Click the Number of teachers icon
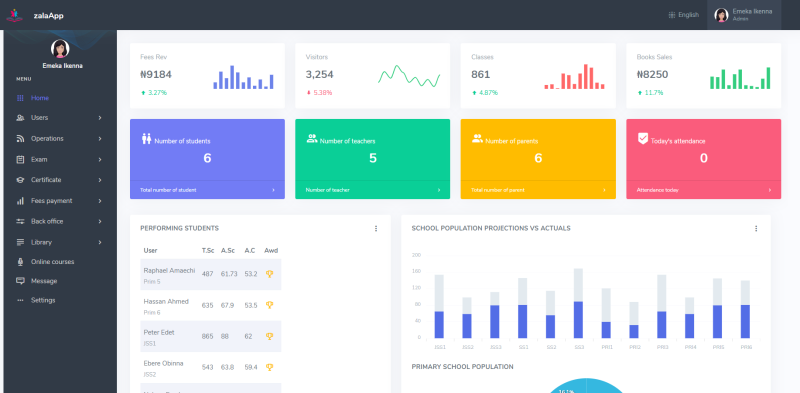 pos(312,138)
